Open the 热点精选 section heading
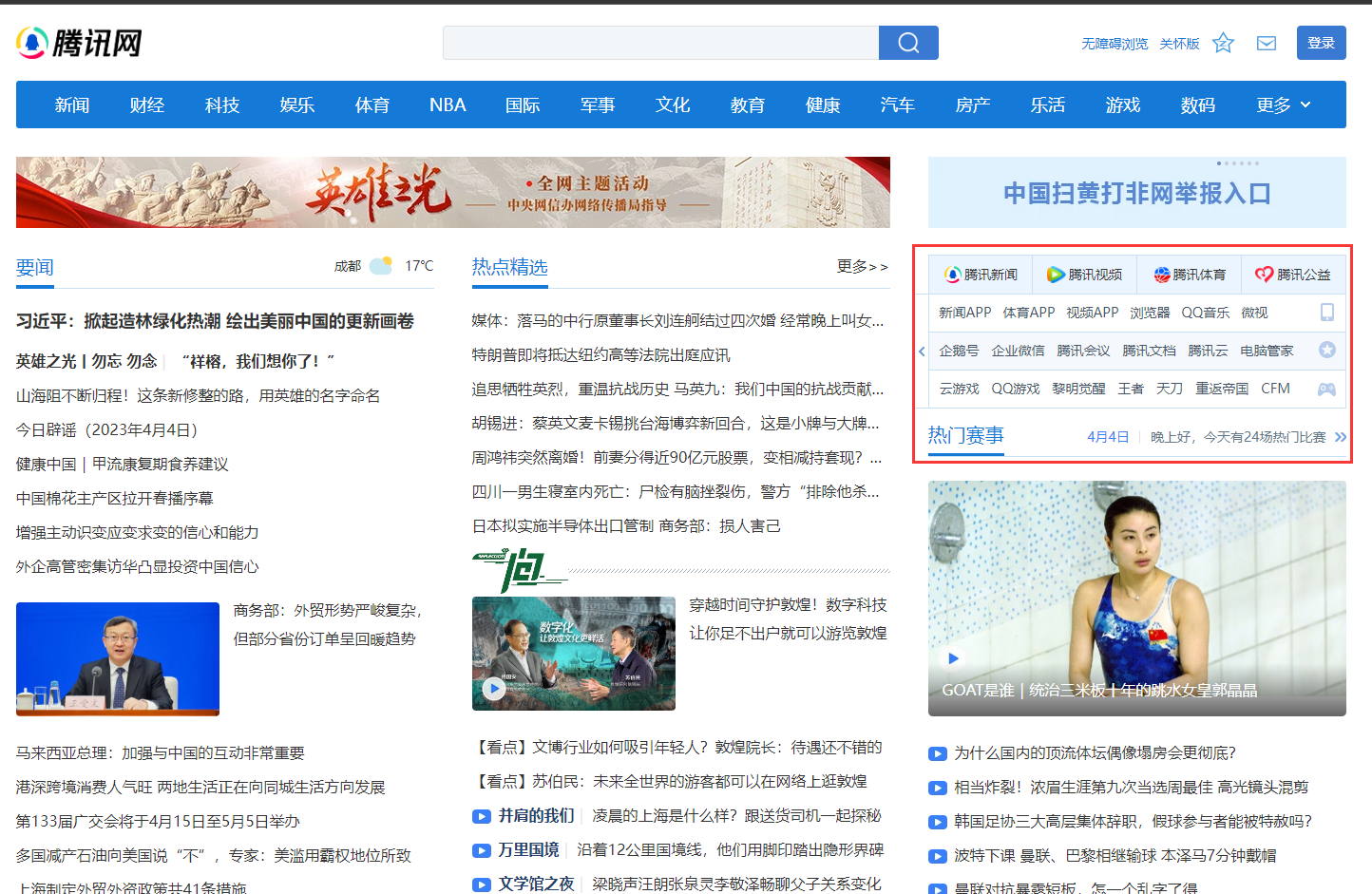Viewport: 1372px width, 894px height. [510, 267]
